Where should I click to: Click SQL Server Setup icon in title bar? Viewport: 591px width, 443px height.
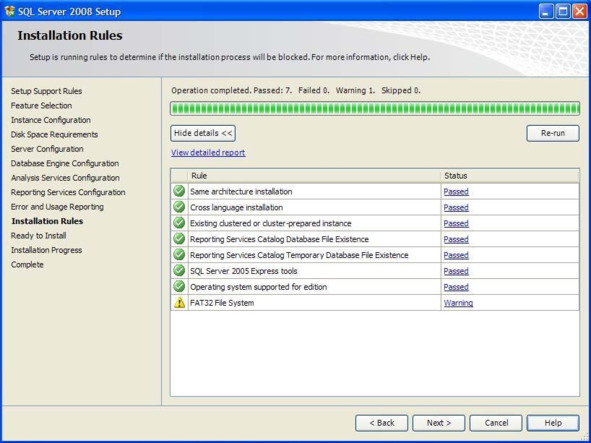tap(9, 11)
